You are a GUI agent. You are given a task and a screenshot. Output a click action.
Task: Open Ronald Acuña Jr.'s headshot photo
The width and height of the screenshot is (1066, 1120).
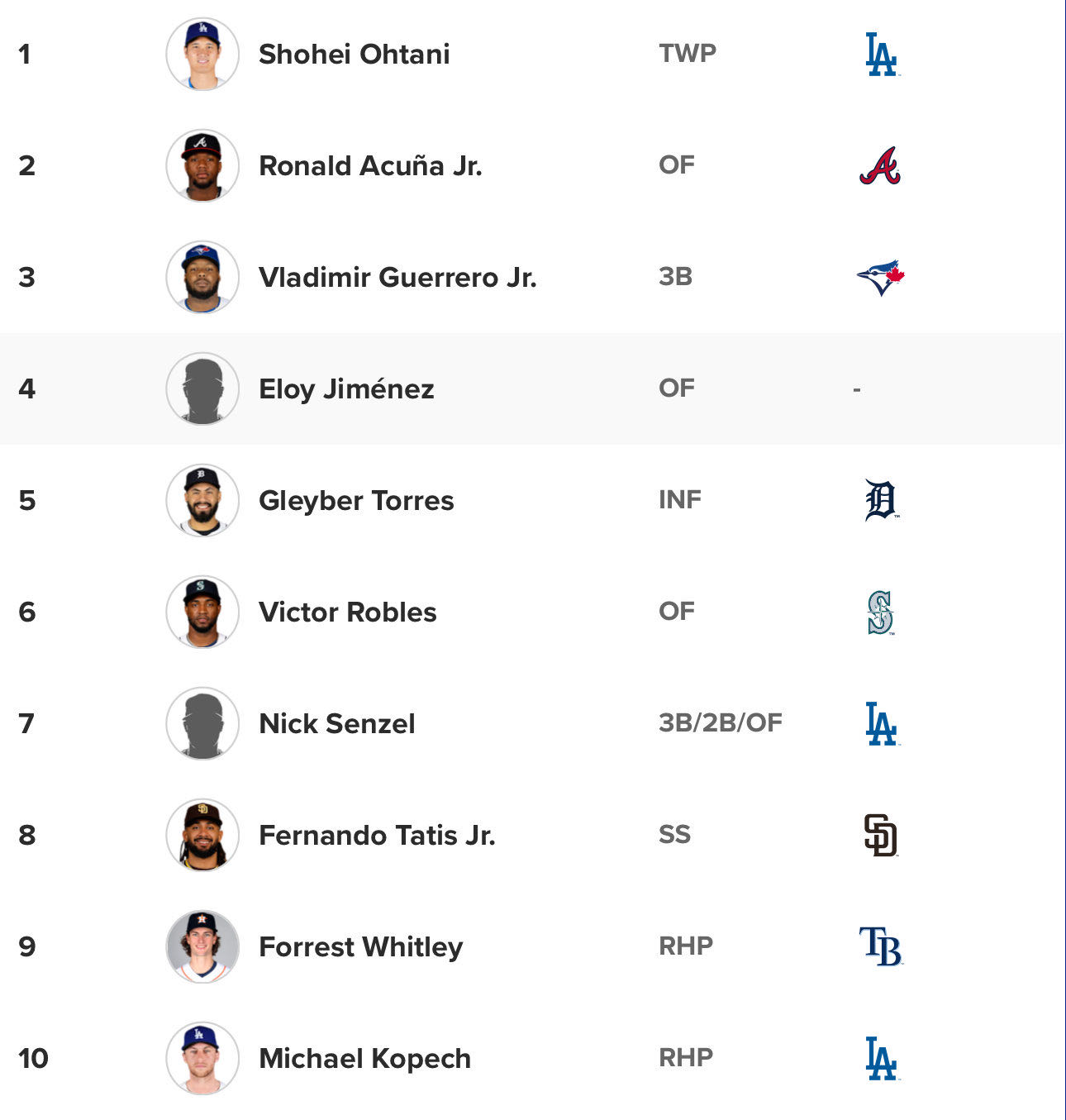202,166
